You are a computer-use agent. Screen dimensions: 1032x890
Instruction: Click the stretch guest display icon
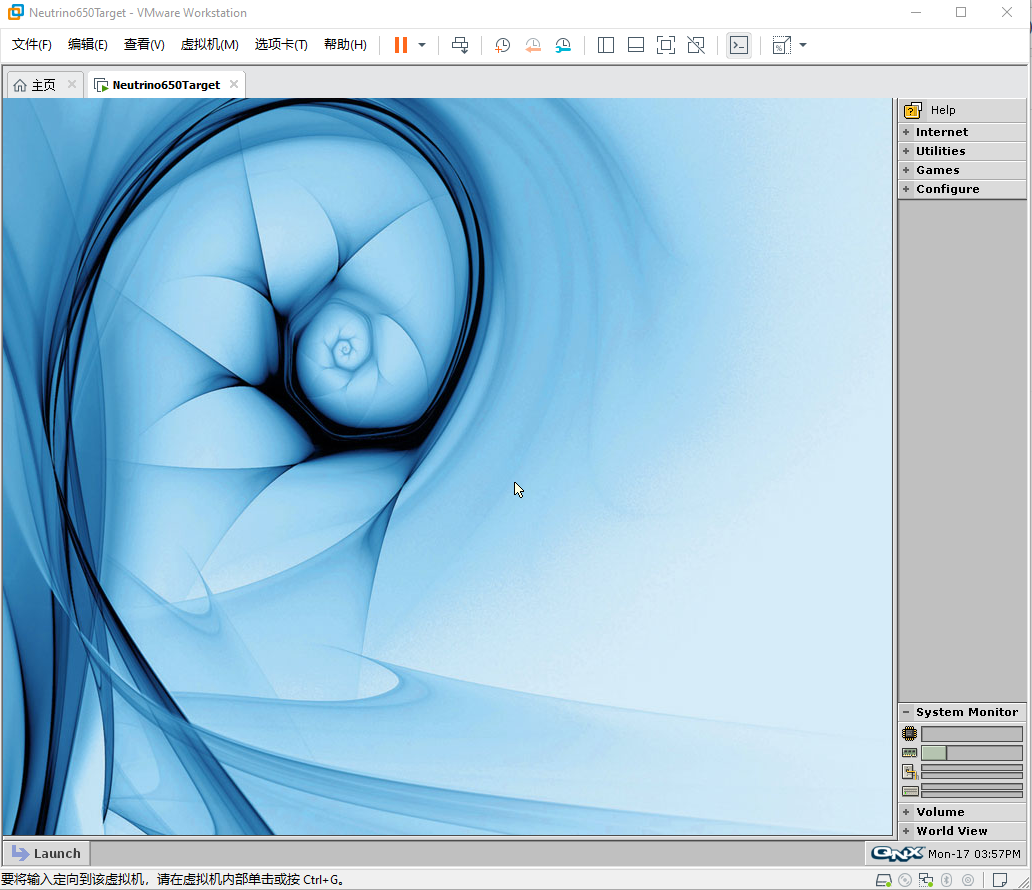[781, 45]
